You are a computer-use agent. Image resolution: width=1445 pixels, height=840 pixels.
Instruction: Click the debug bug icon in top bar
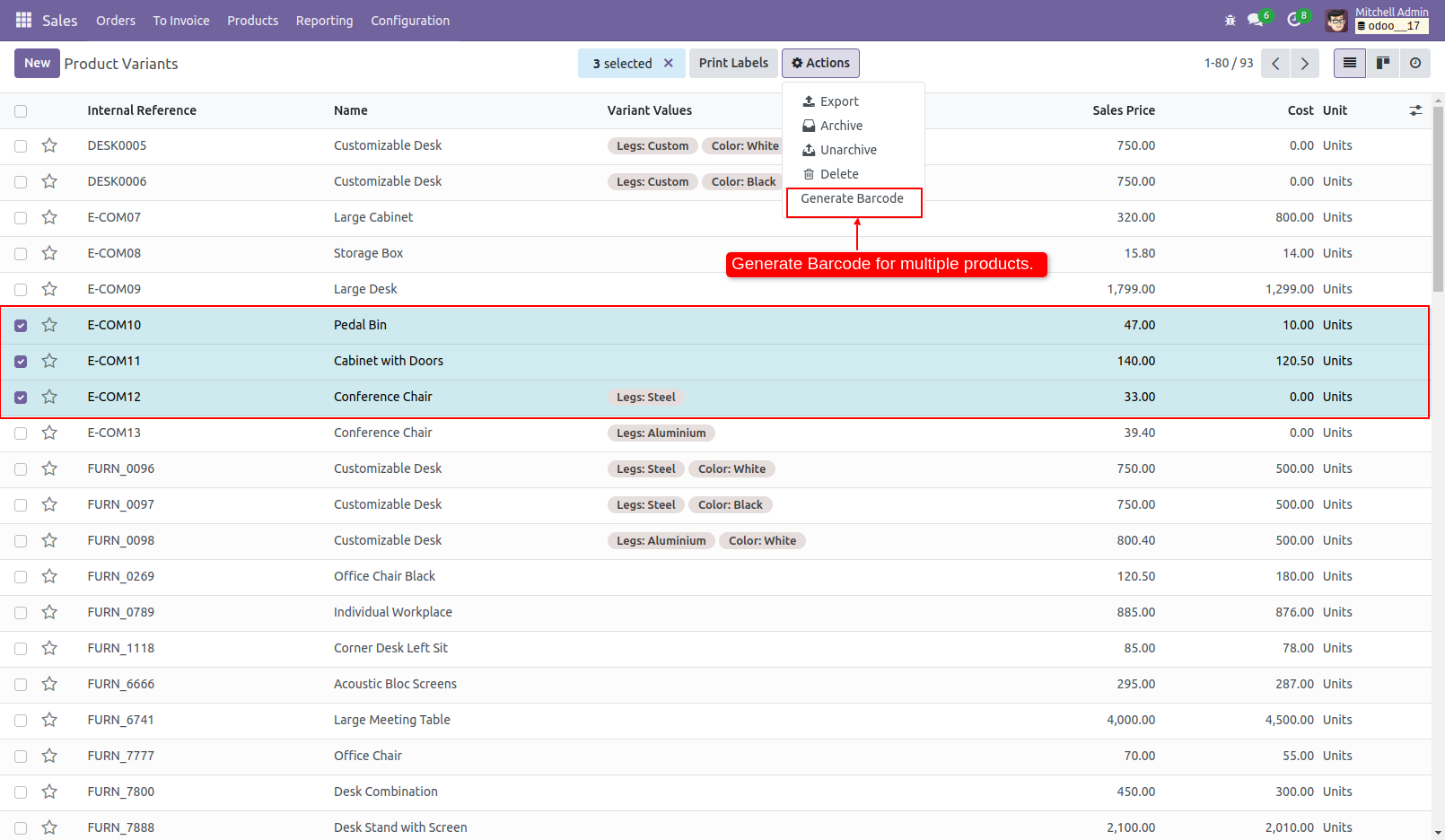(1230, 20)
